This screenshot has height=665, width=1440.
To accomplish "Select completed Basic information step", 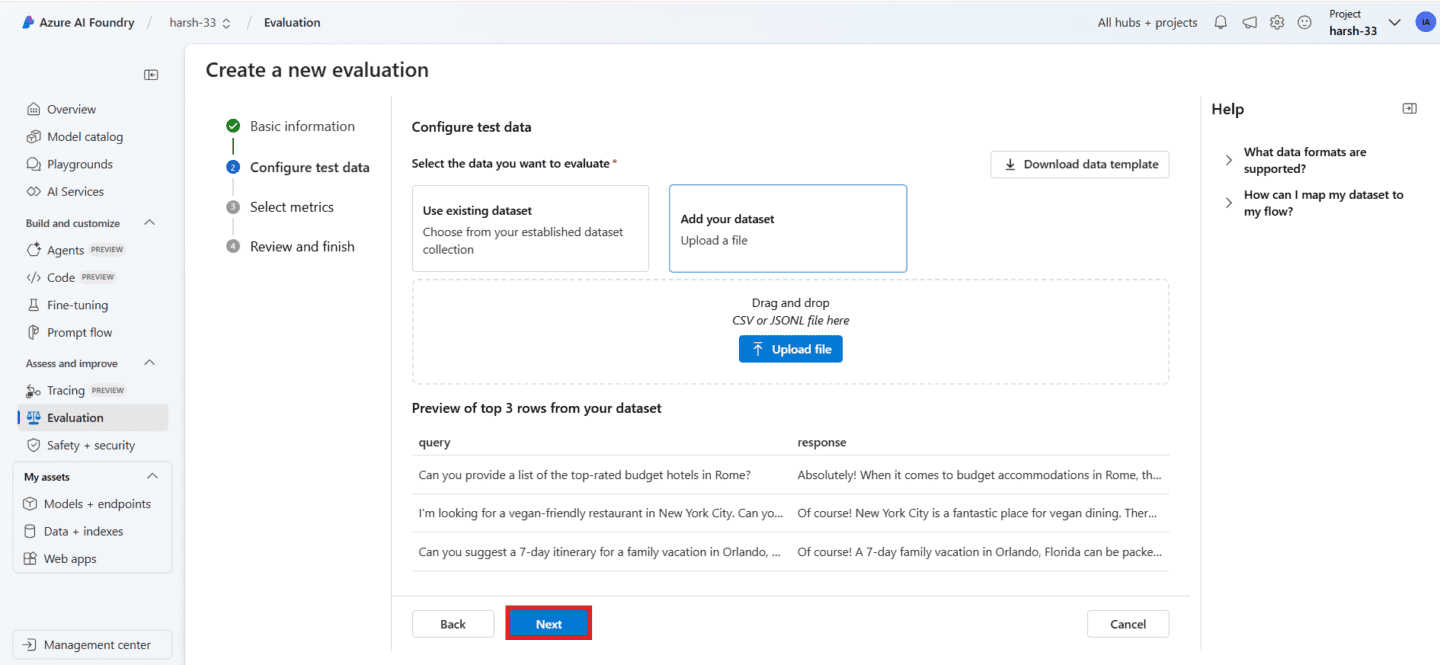I will coord(302,125).
